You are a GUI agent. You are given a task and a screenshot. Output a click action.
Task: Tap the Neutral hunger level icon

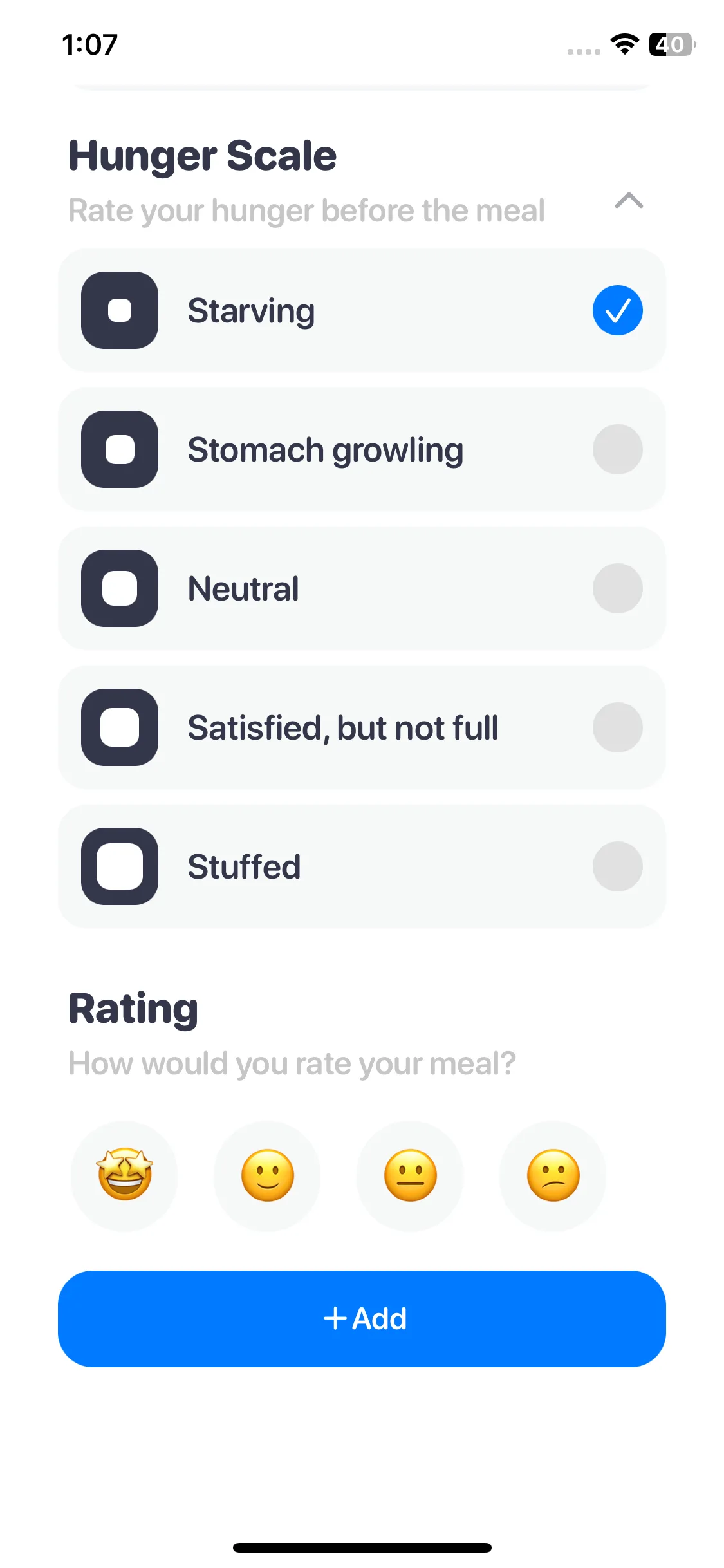coord(120,588)
